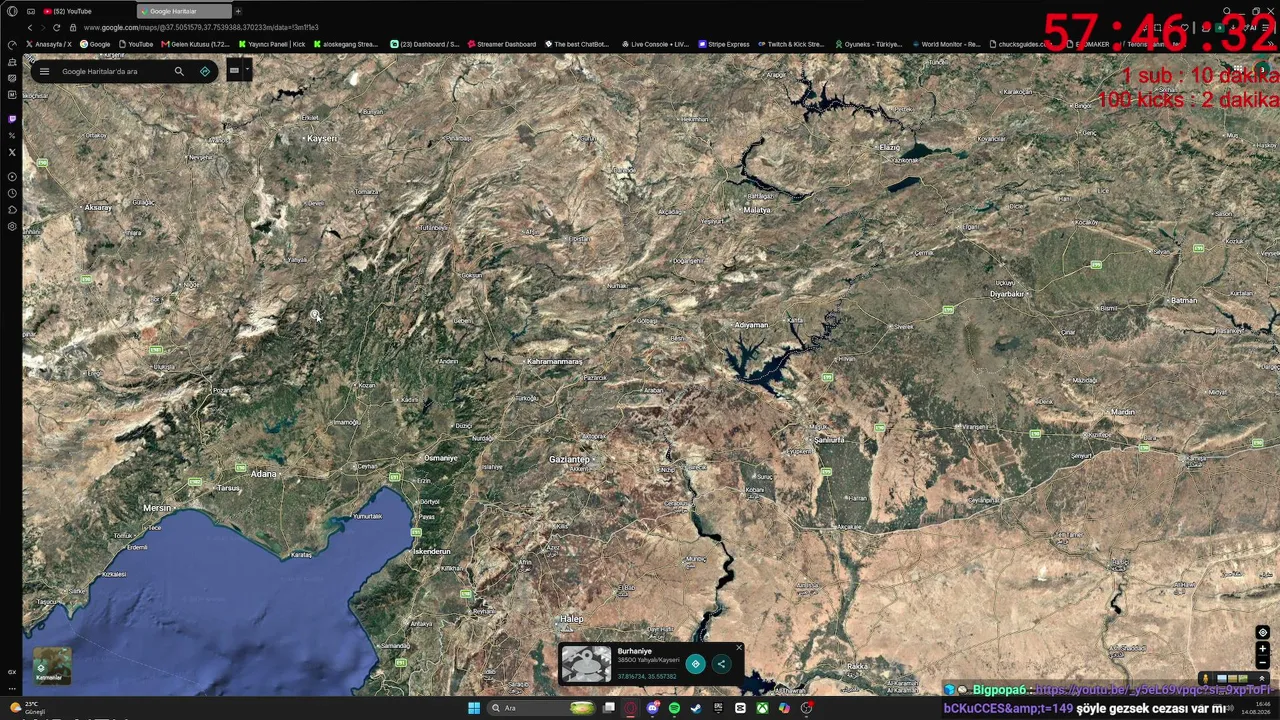The height and width of the screenshot is (720, 1280).
Task: Open the Gelen Kutusu Gmail bookmark
Action: (x=196, y=44)
